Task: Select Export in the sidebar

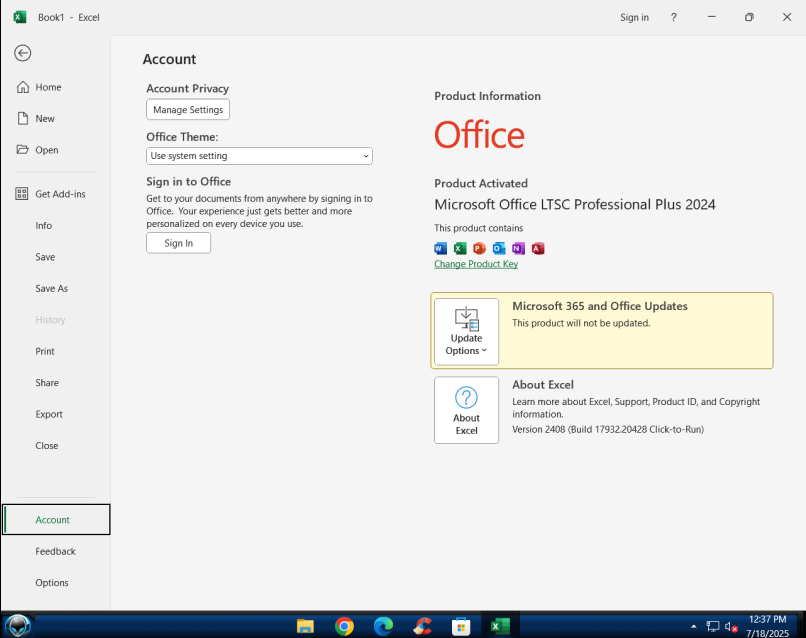Action: point(49,414)
